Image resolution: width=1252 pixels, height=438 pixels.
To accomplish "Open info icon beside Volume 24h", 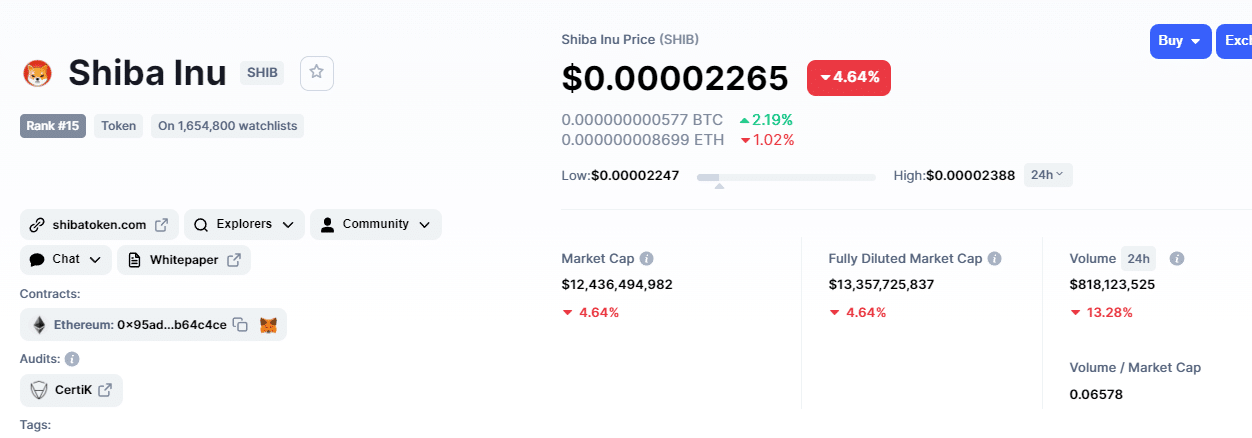I will tap(1177, 258).
